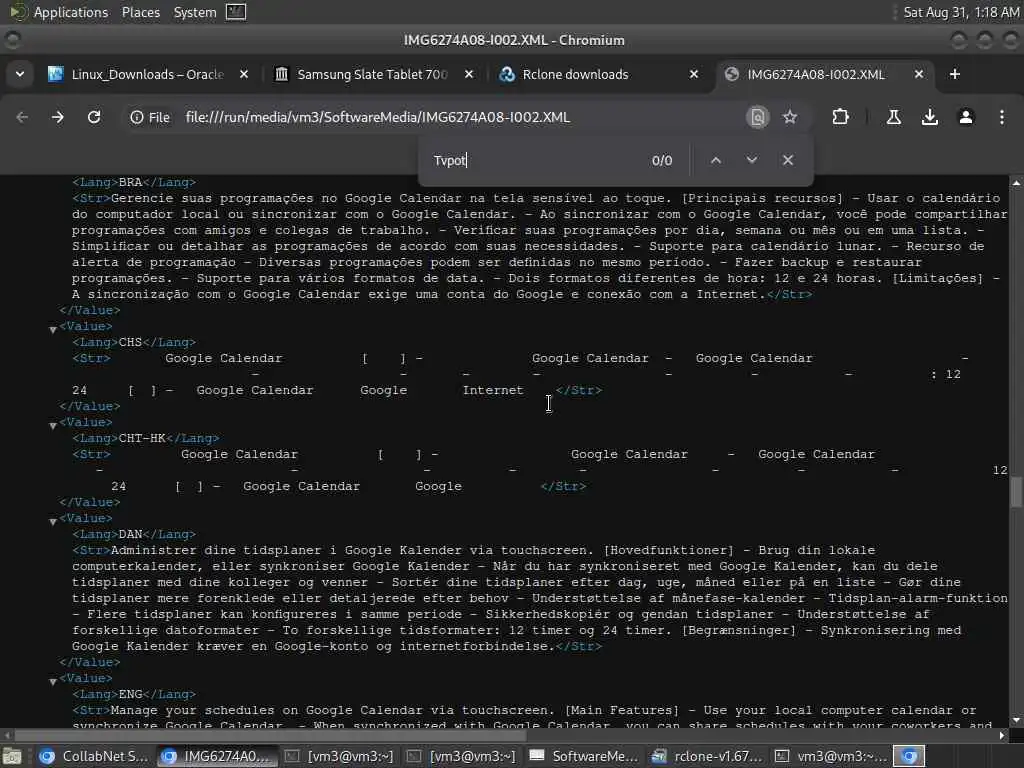
Task: Open the clock Sat Aug 31 calendar
Action: pos(961,12)
